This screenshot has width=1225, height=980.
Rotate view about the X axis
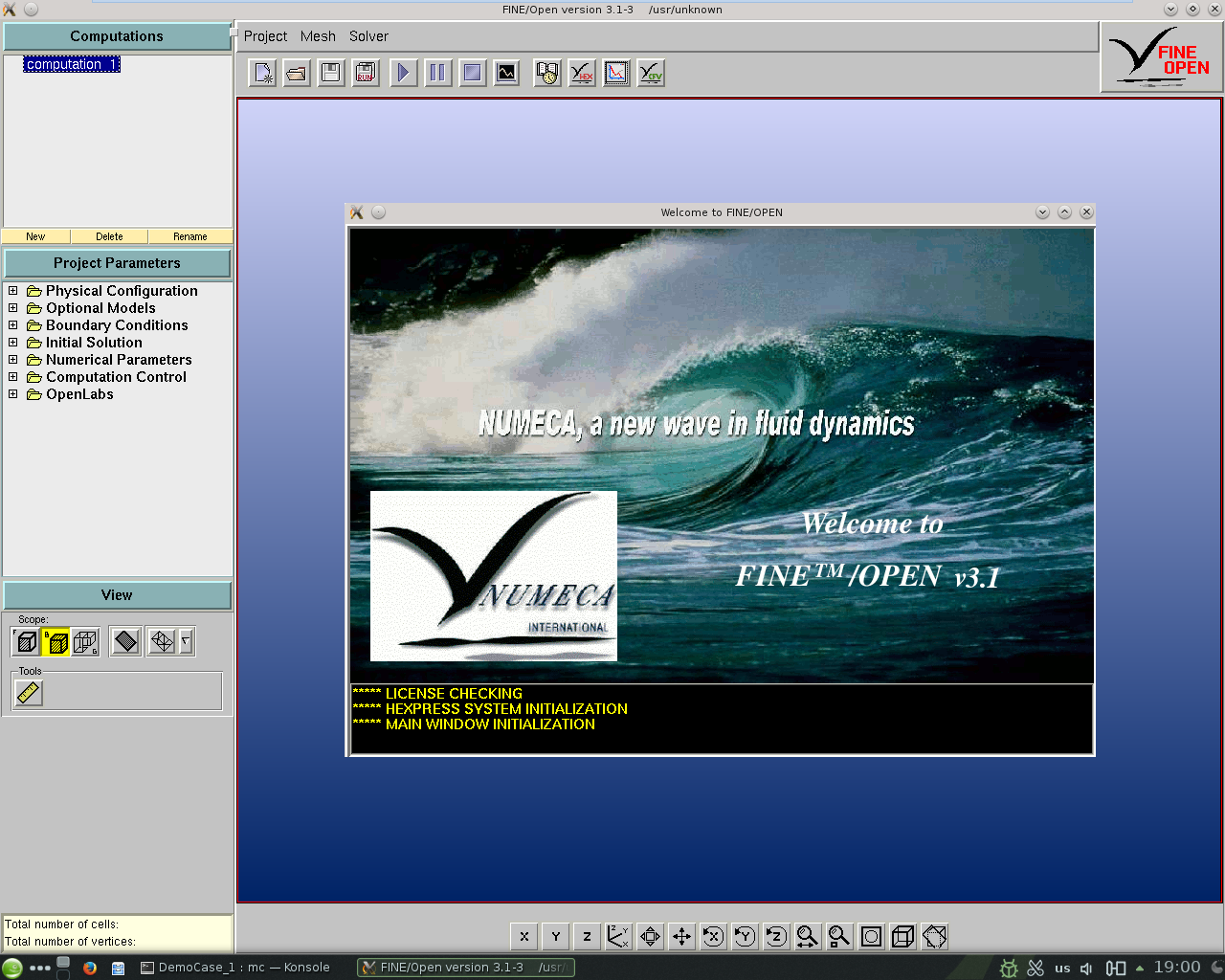714,936
